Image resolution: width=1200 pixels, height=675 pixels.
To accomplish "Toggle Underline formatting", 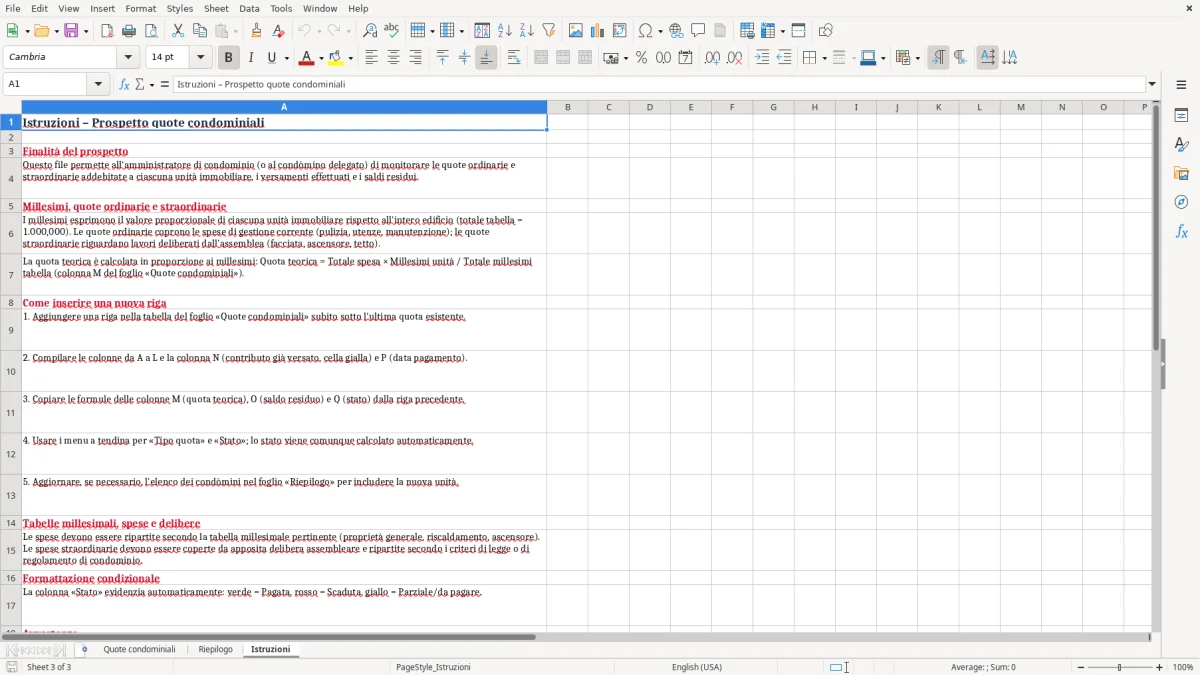I will tap(272, 58).
